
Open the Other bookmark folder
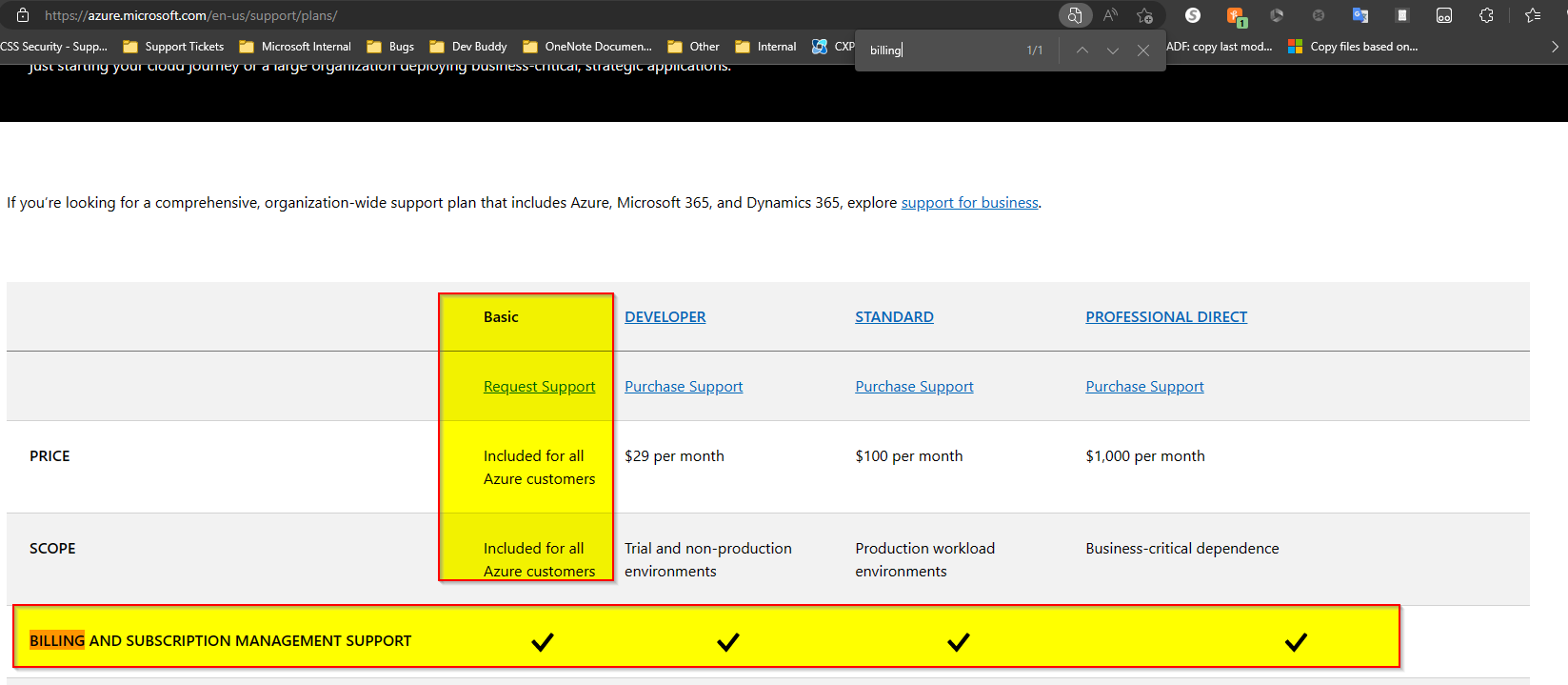693,46
